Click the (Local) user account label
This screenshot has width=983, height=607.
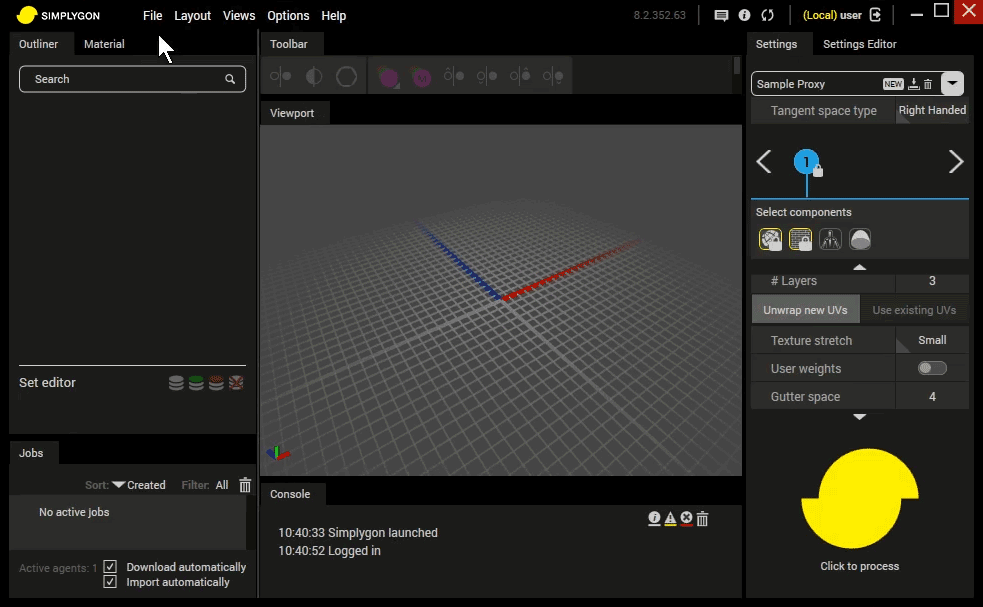832,16
